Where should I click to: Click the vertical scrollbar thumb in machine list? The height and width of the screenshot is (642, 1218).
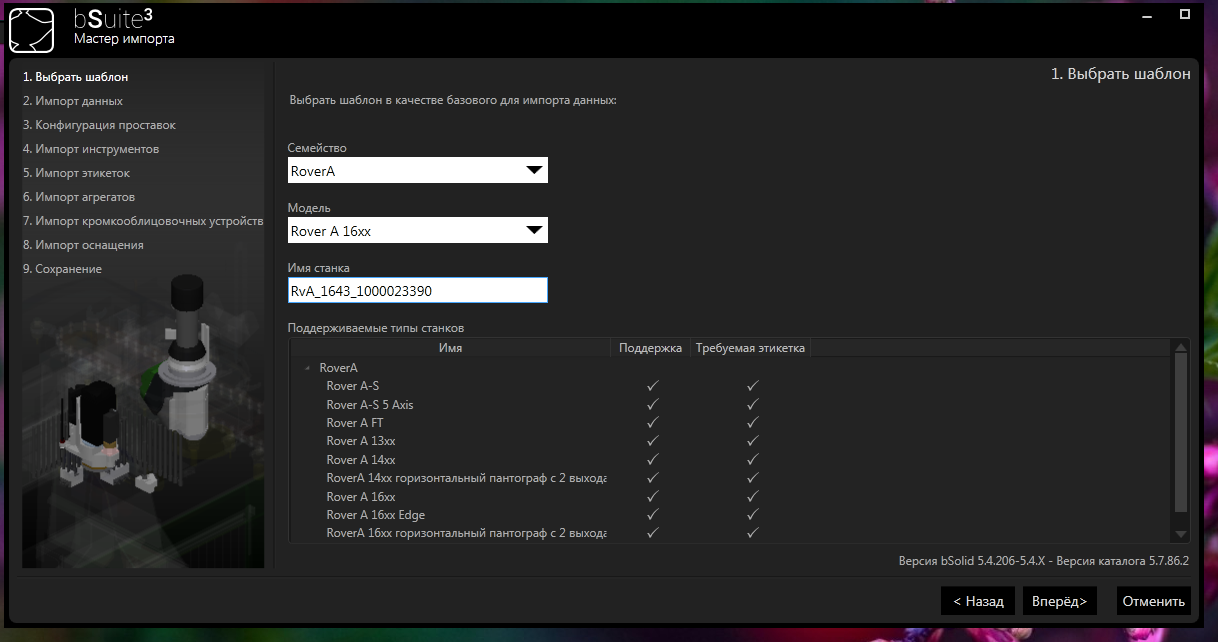[x=1181, y=433]
